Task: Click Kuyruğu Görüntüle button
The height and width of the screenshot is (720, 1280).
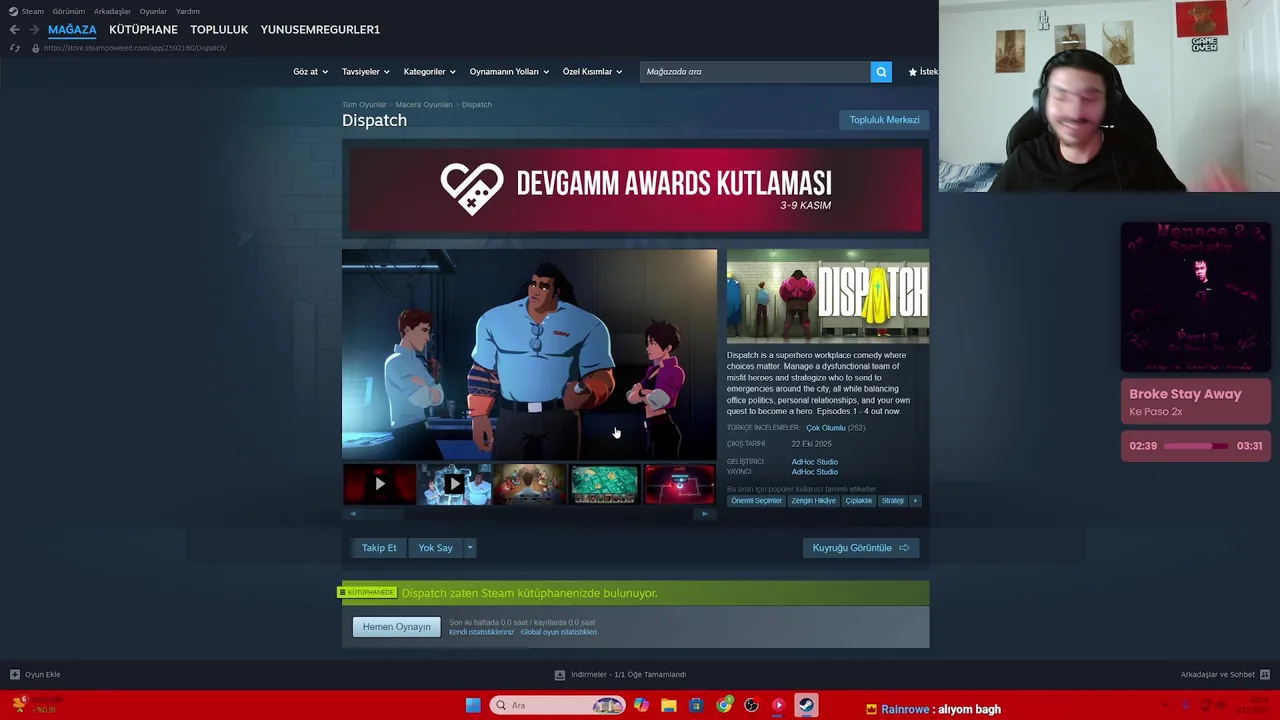Action: (x=860, y=548)
